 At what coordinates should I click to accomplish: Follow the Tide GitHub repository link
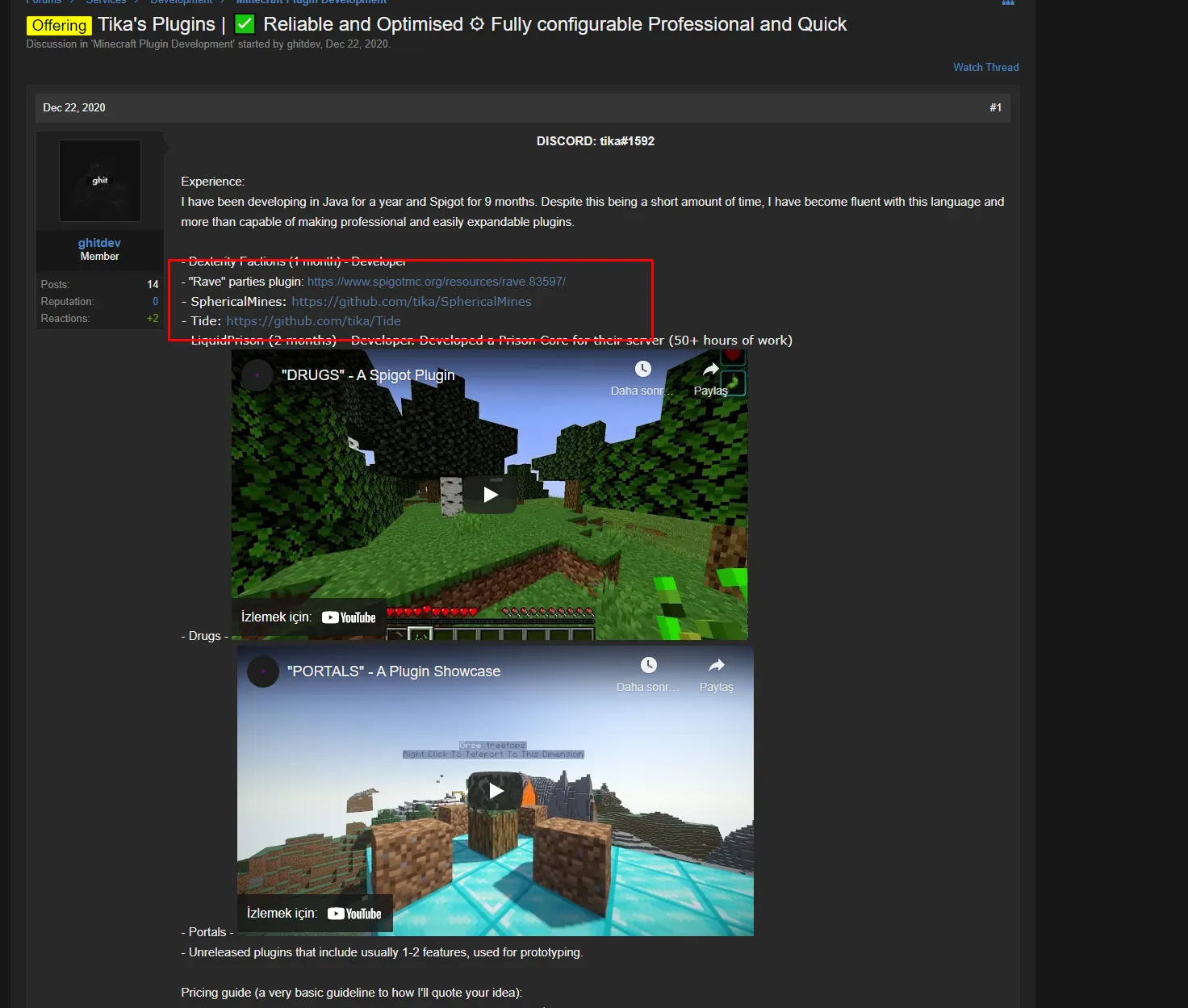313,320
